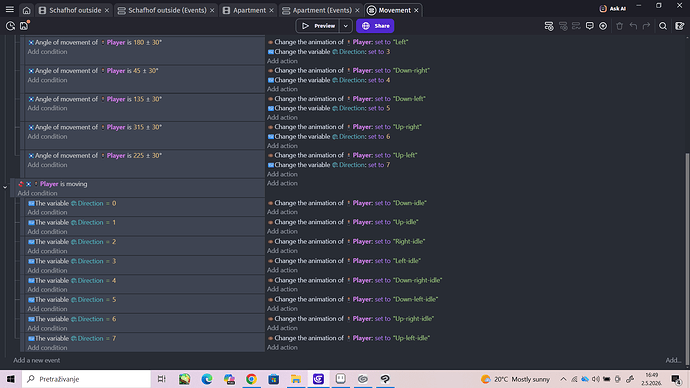Viewport: 690px width, 388px height.
Task: Select action set animation to "Down-right"
Action: point(349,70)
